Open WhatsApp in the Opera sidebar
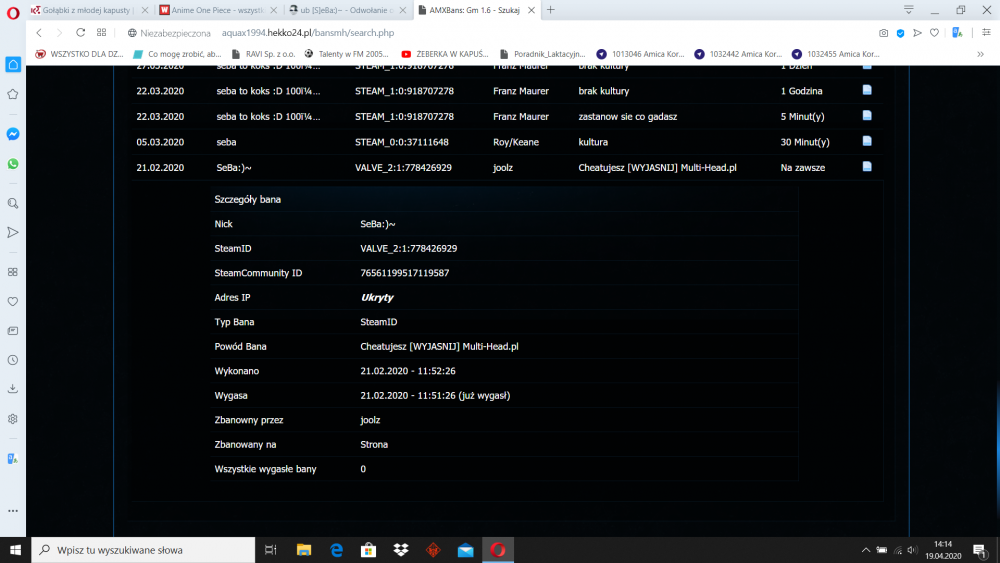1000x563 pixels. (x=13, y=163)
